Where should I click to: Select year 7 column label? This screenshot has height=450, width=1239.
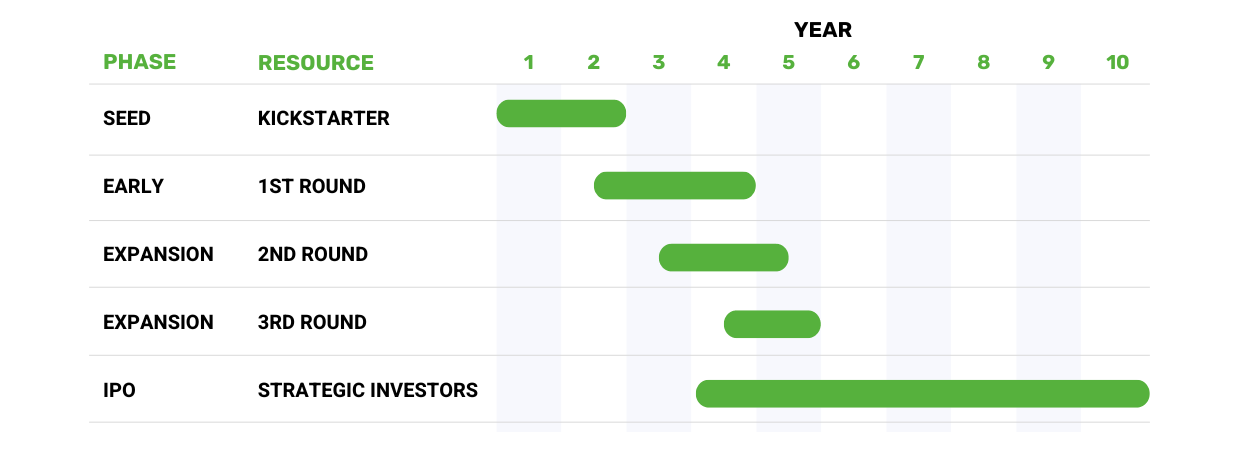pyautogui.click(x=918, y=62)
